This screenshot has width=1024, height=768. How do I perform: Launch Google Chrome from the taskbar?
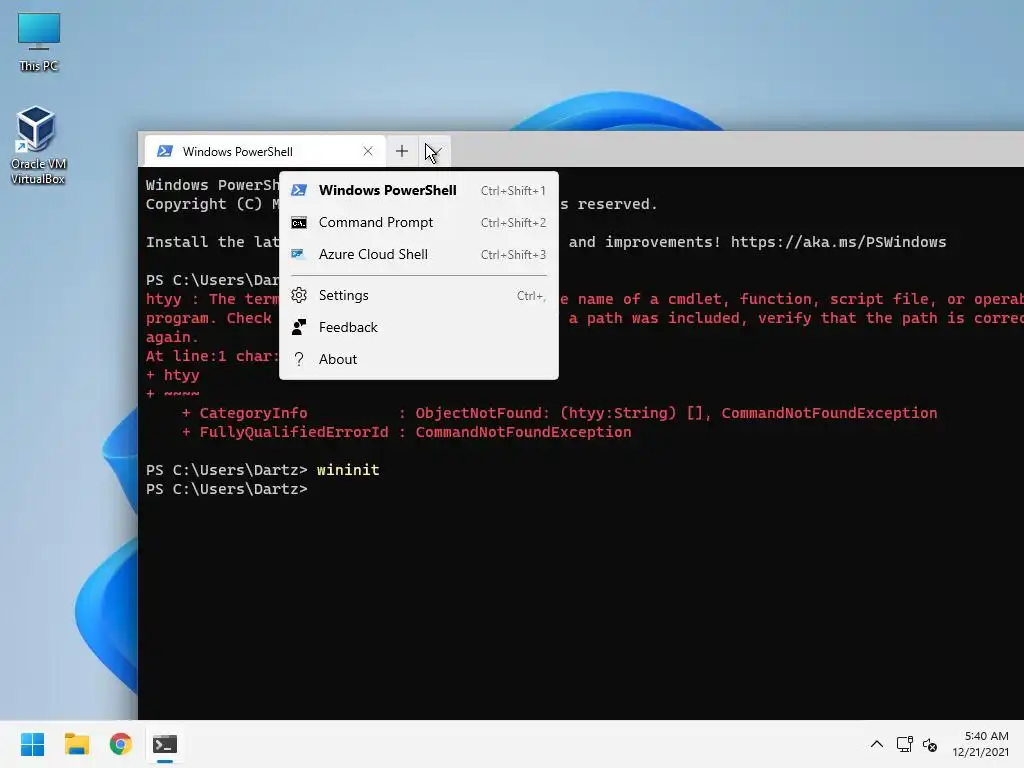121,744
